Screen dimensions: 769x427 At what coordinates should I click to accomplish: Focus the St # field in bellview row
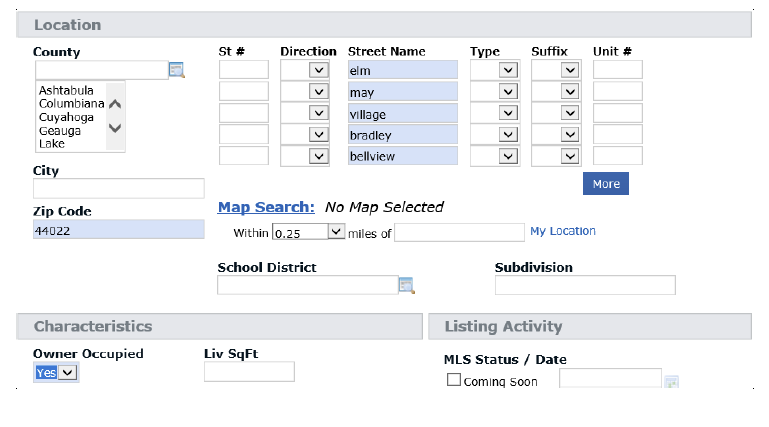click(x=244, y=156)
